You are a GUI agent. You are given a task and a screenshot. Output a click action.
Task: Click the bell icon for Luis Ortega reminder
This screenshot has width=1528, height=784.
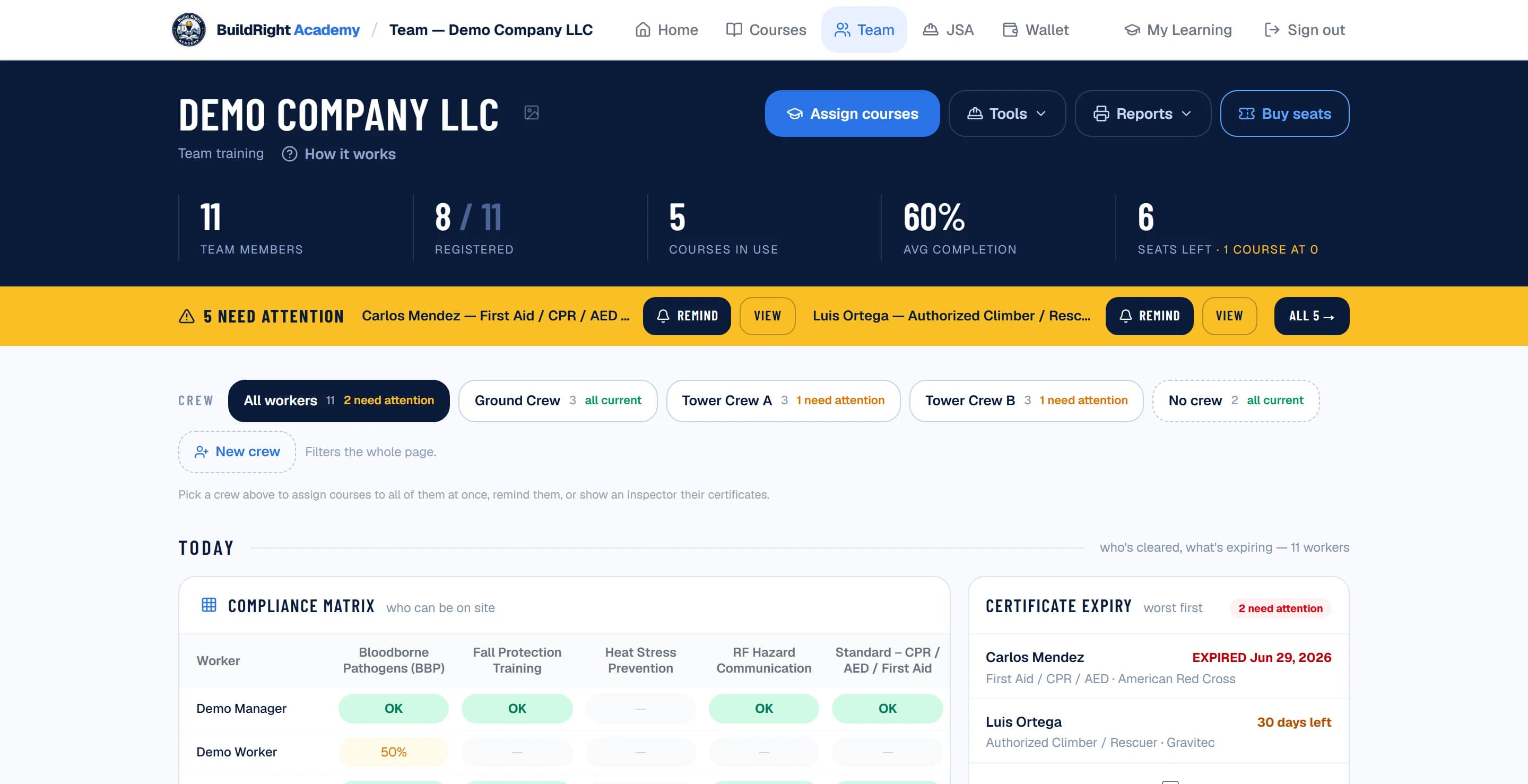[1125, 316]
